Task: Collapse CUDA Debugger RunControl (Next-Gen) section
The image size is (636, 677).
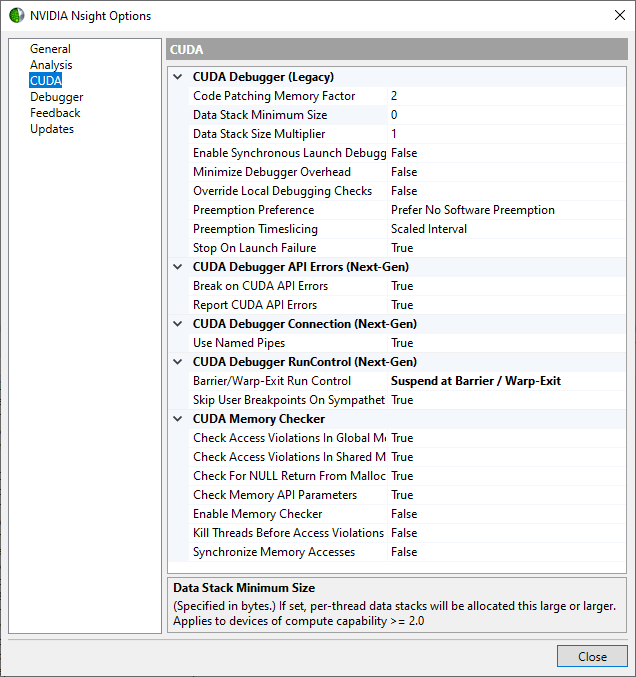Action: (177, 362)
